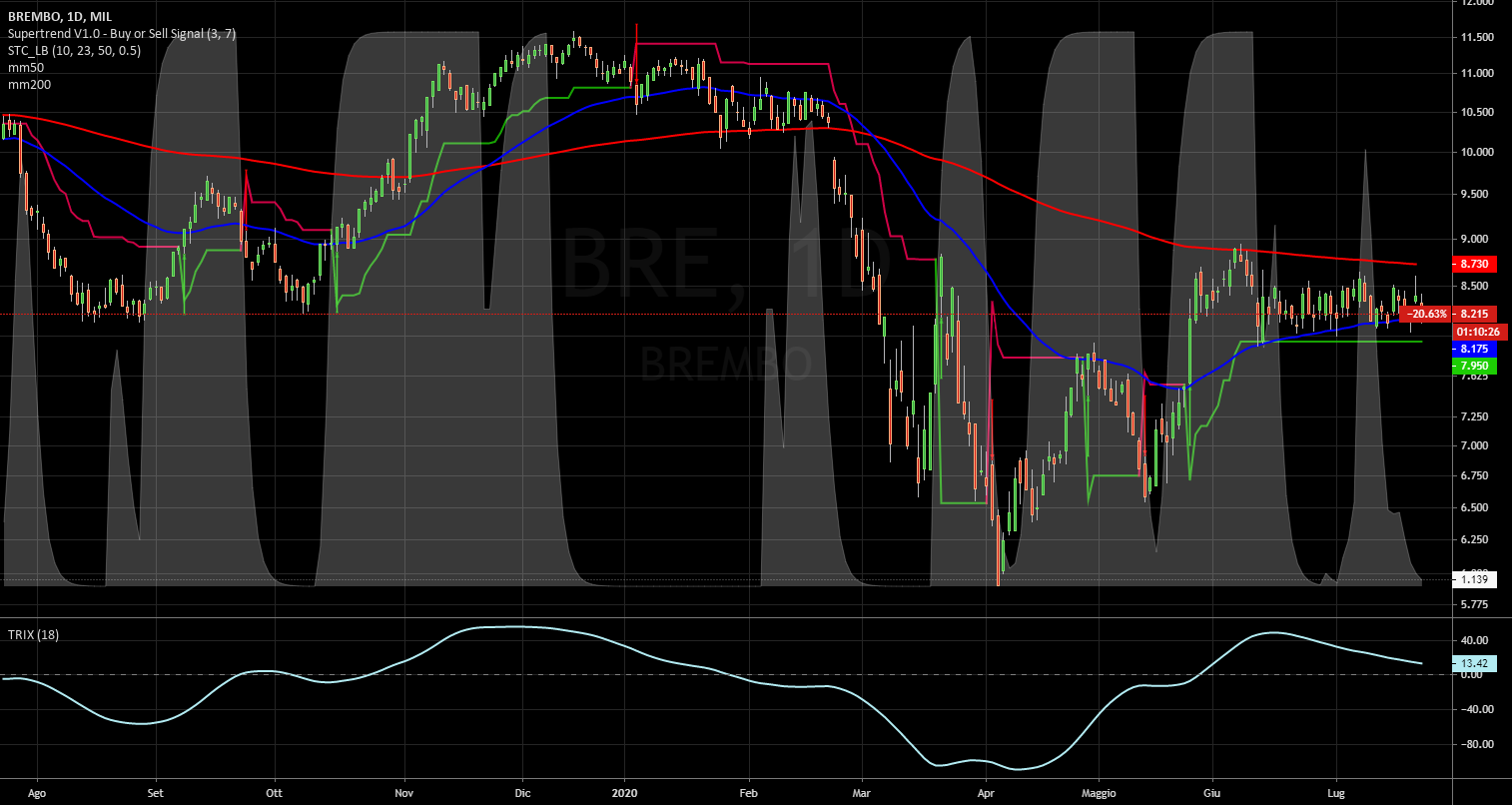The image size is (1512, 805).
Task: Click the 13.42 TRIX value tag
Action: point(1474,662)
